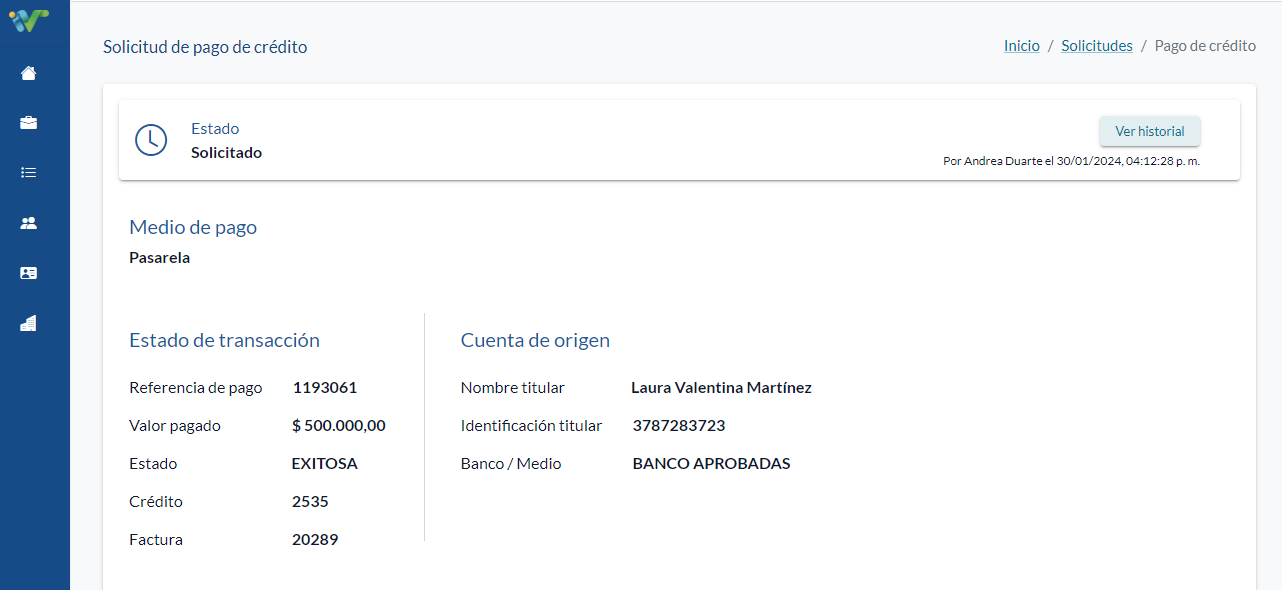
Task: Open the building icon in the sidebar
Action: click(x=28, y=323)
